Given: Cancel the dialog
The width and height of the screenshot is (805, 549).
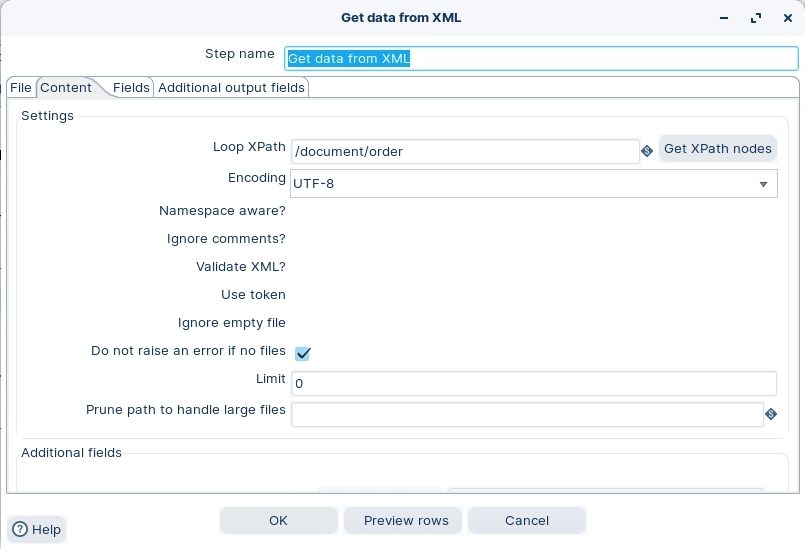Looking at the screenshot, I should [526, 520].
